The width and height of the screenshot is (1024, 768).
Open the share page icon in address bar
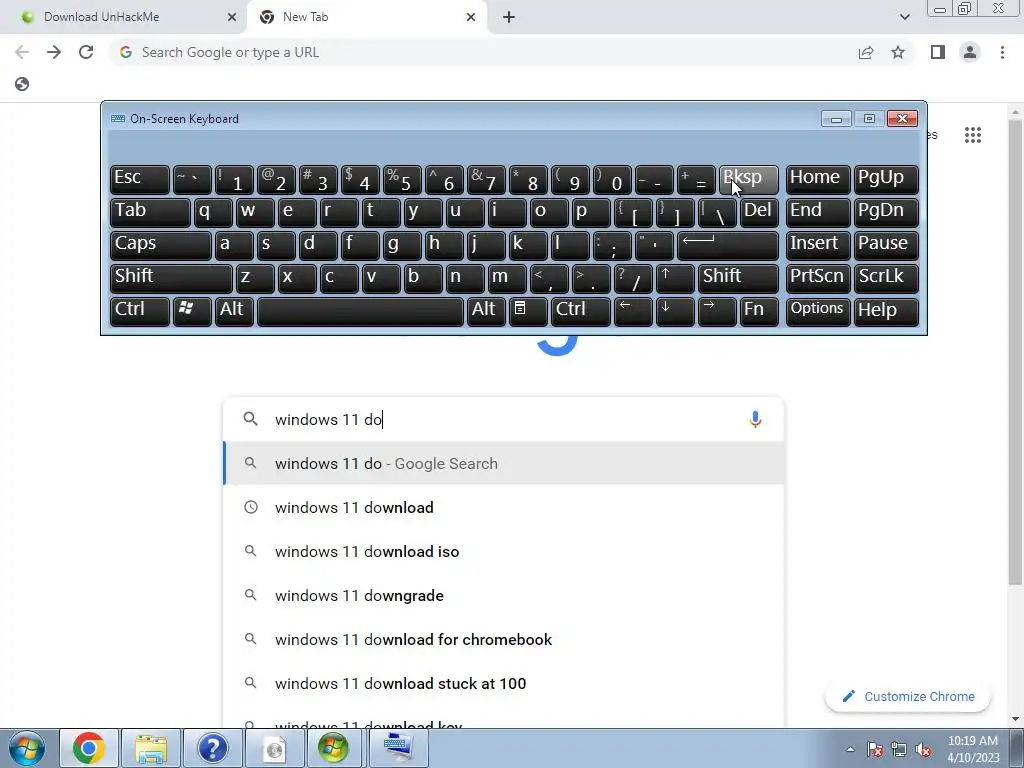tap(866, 52)
